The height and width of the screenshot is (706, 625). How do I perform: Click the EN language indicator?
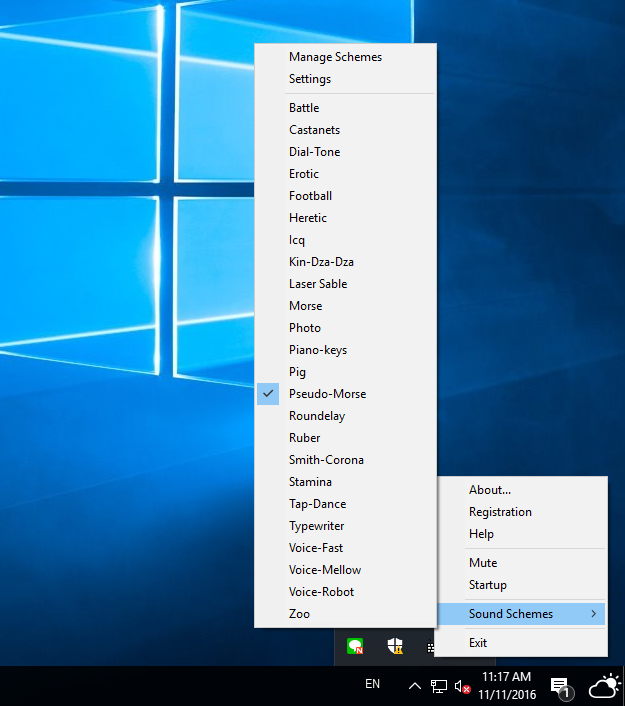373,685
